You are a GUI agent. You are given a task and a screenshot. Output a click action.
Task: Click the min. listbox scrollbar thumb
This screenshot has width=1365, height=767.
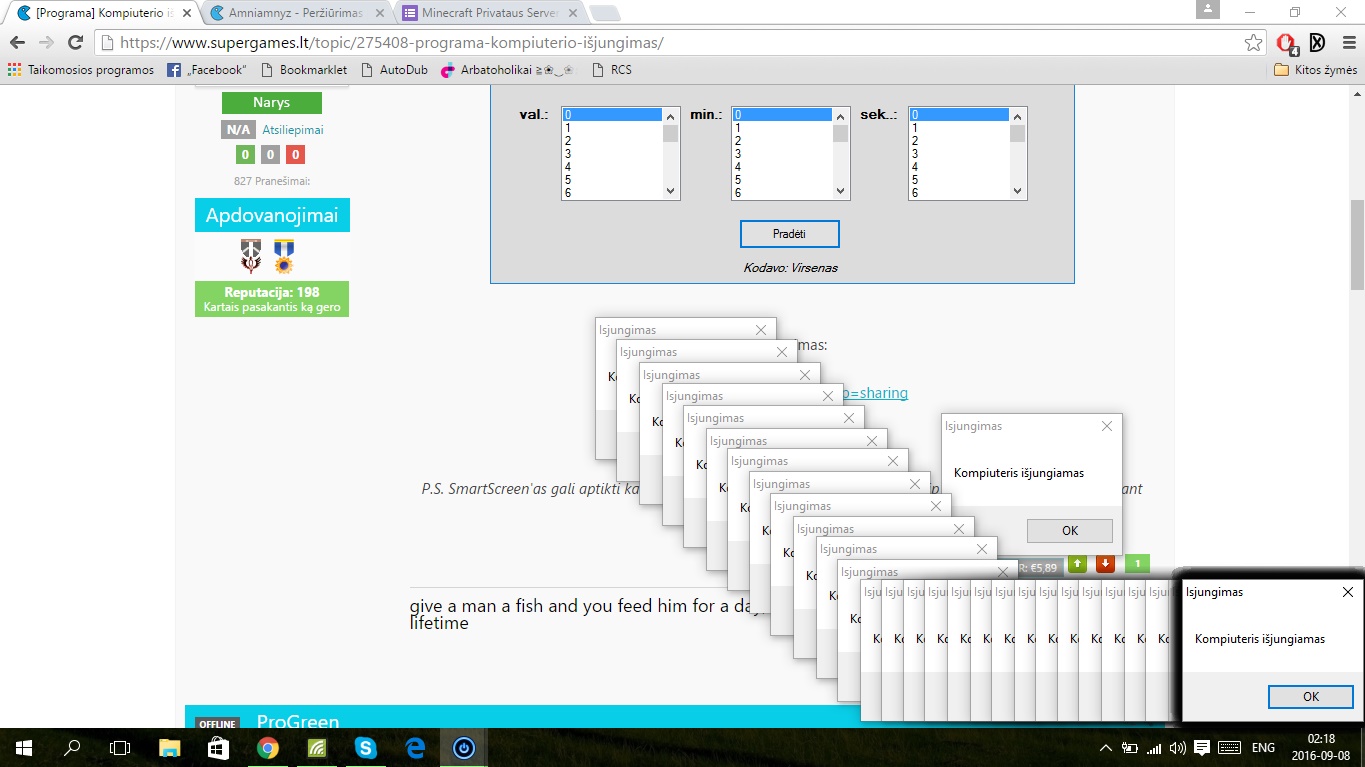(840, 134)
